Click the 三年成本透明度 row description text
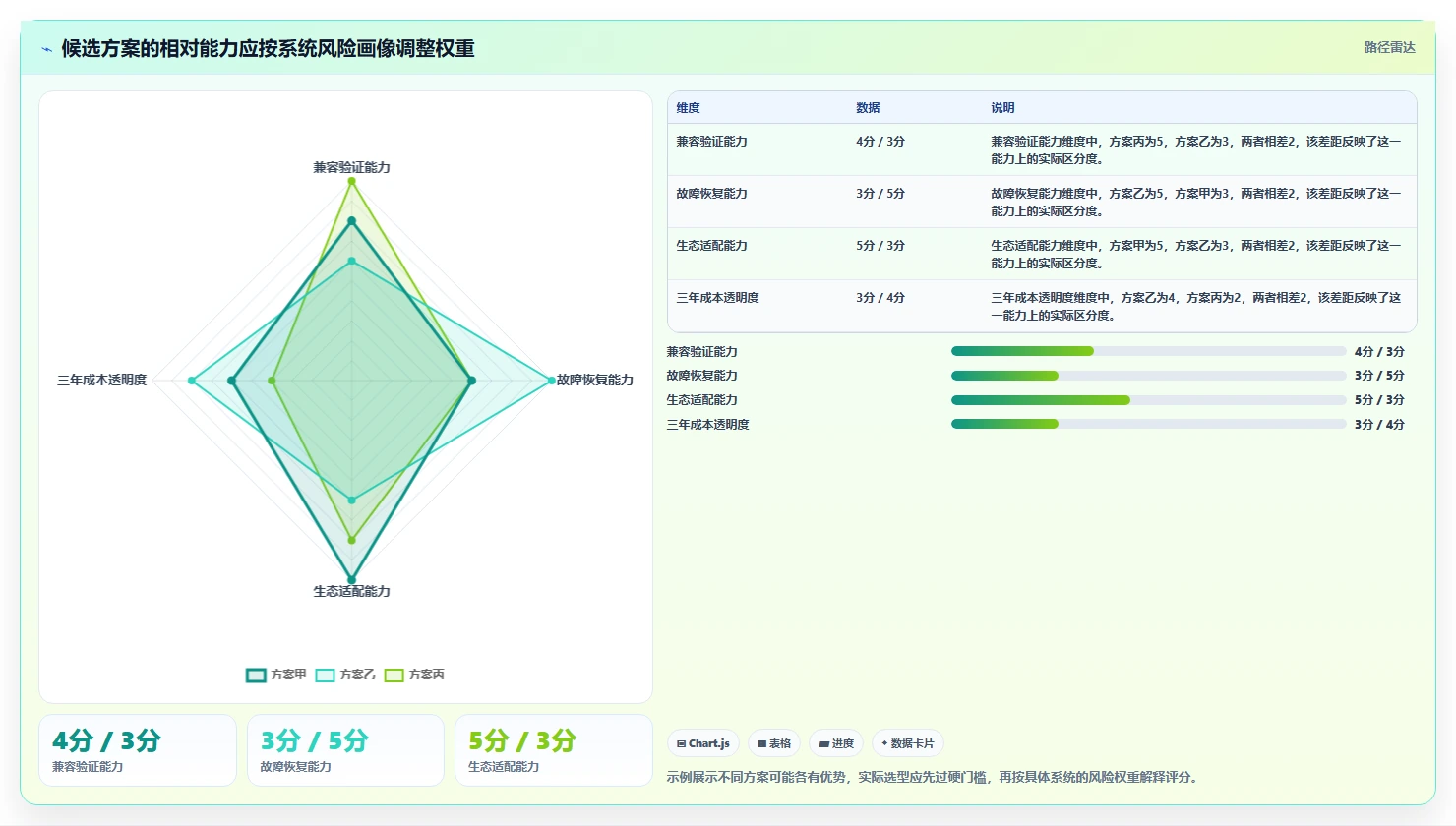 (x=1195, y=307)
